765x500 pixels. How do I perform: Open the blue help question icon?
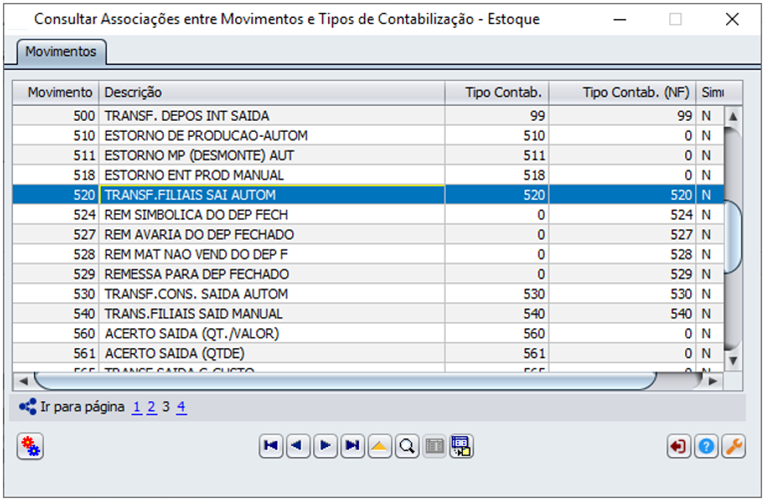pyautogui.click(x=706, y=446)
